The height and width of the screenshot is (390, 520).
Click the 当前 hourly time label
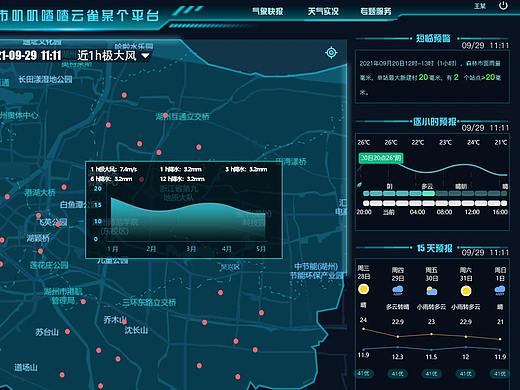point(388,212)
